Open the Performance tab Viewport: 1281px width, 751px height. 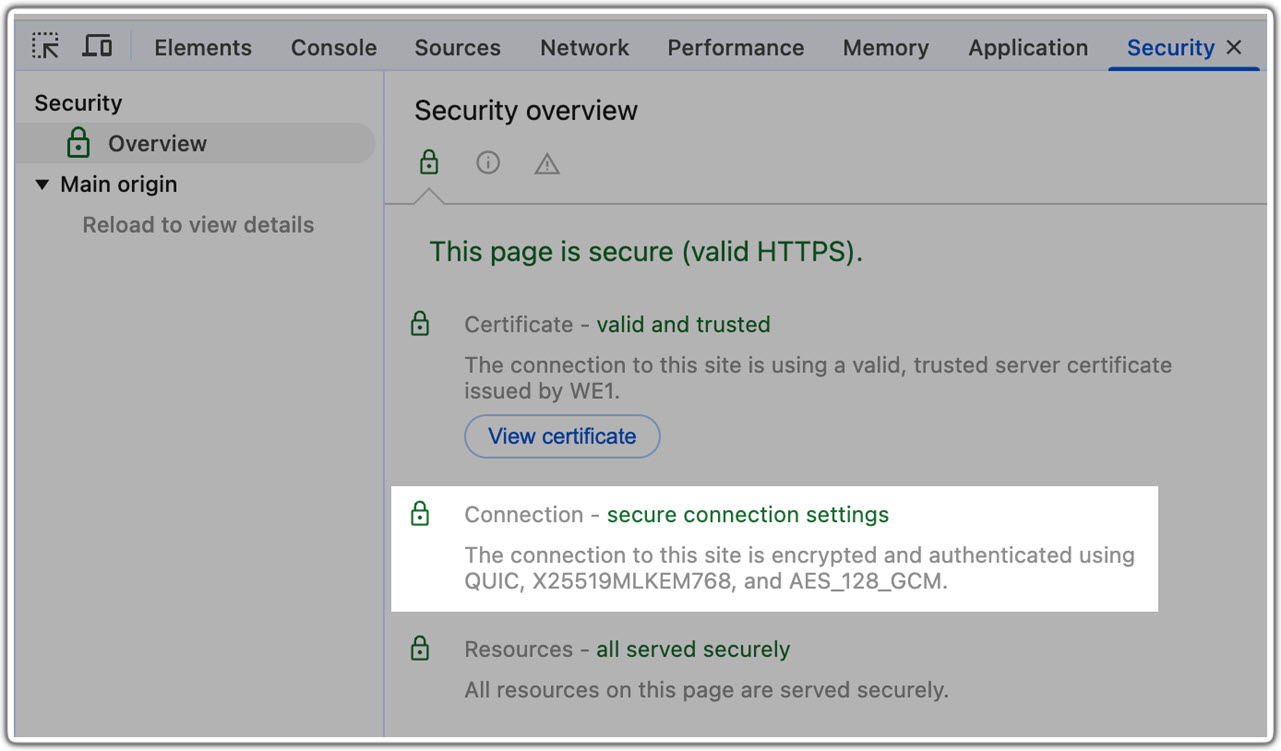[x=736, y=48]
